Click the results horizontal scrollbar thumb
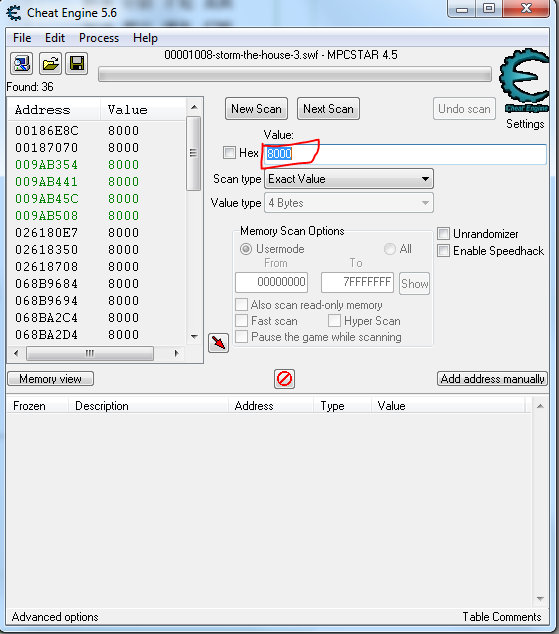The height and width of the screenshot is (634, 559). (x=90, y=353)
